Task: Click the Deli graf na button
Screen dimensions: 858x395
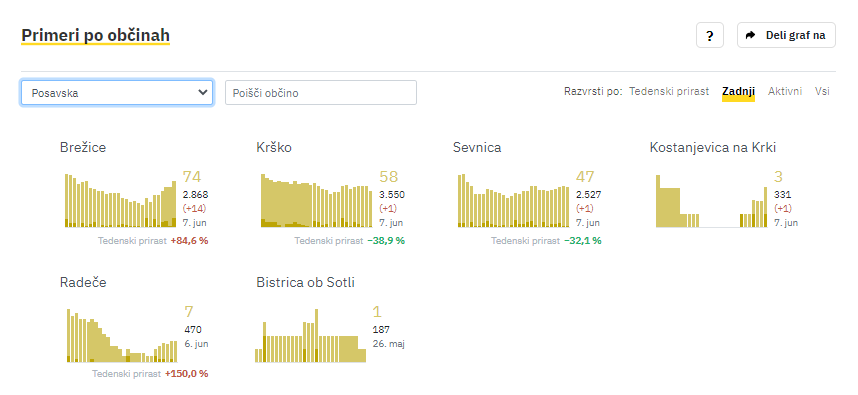Action: 786,36
